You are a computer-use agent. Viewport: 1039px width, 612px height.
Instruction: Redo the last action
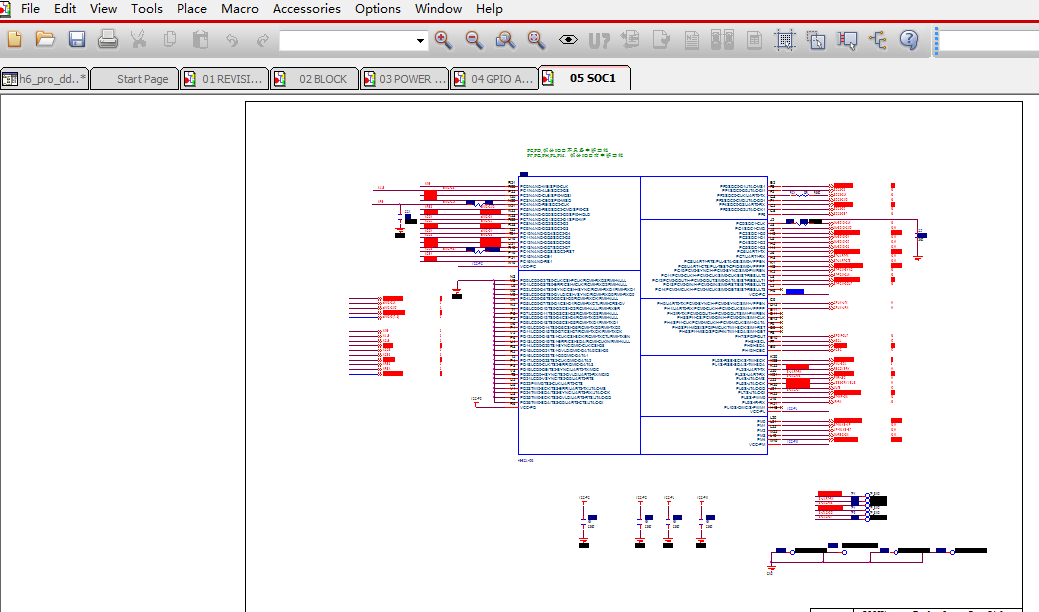(262, 40)
